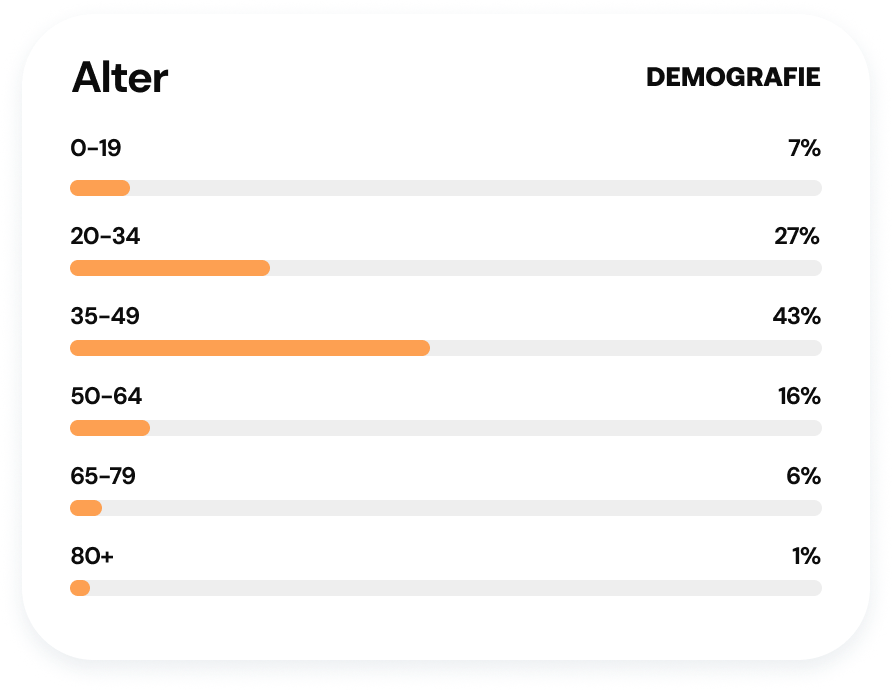
Task: Click the 0–19 age group label
Action: click(x=96, y=148)
